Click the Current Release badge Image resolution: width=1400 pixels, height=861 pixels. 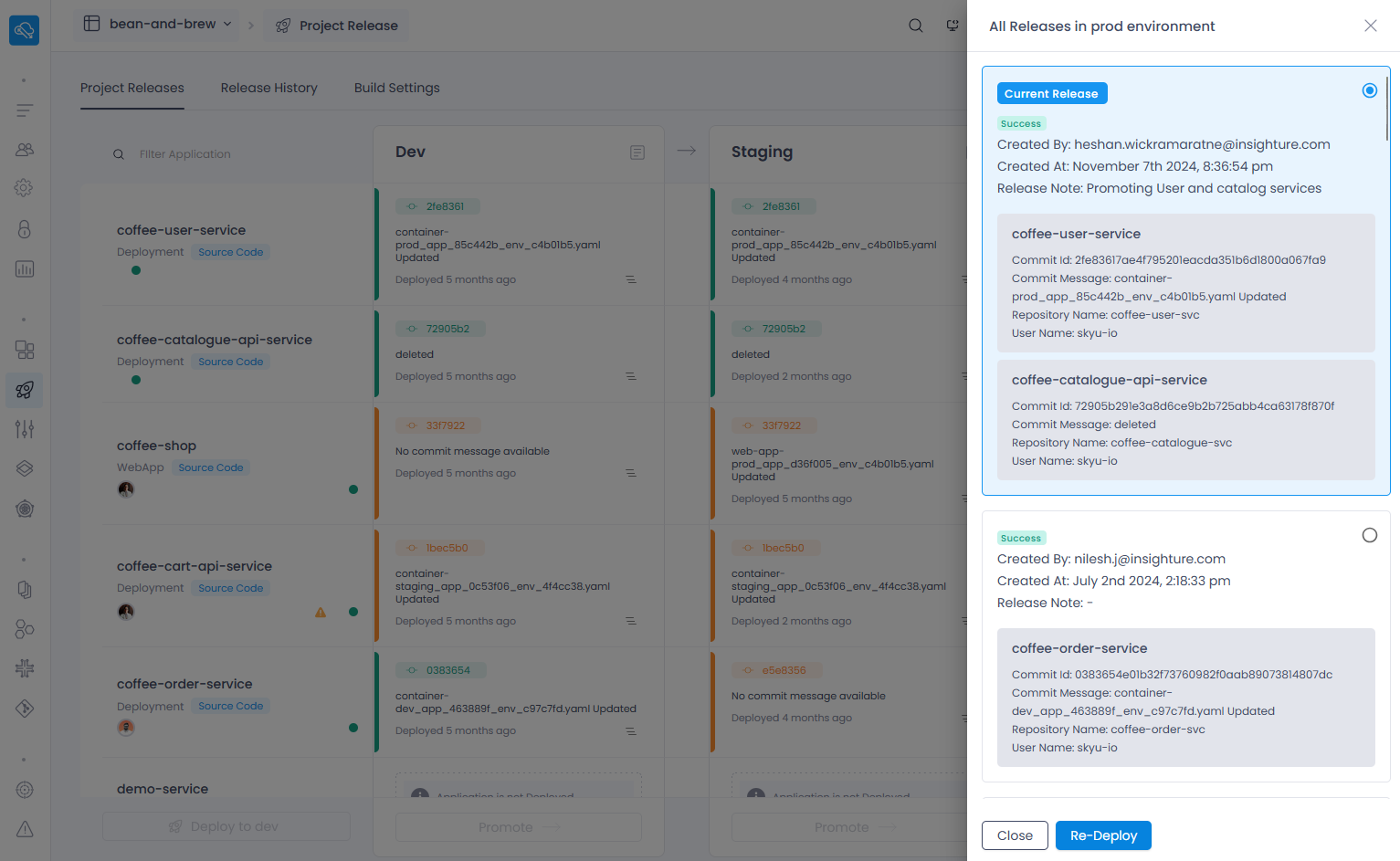[x=1052, y=93]
